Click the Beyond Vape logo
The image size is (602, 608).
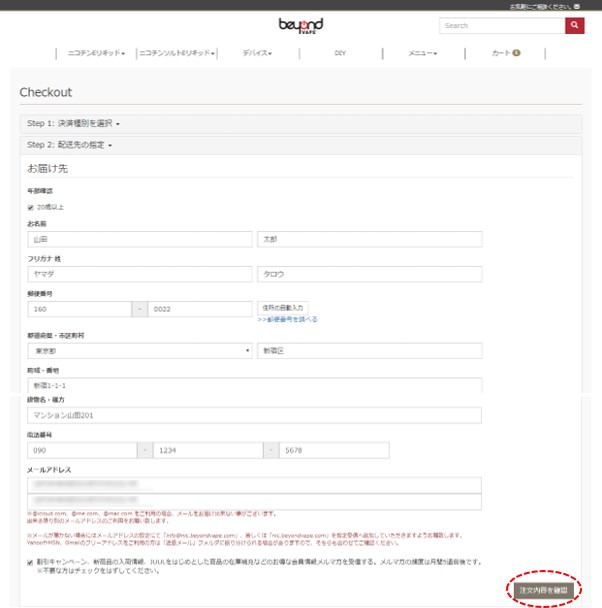tap(300, 24)
